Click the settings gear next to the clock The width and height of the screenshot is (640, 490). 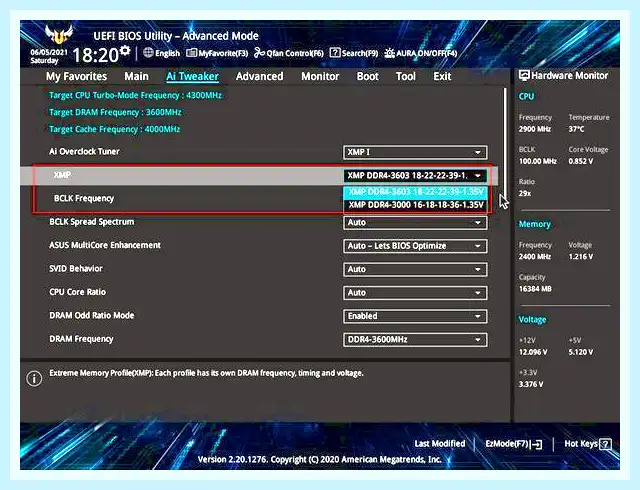(125, 50)
